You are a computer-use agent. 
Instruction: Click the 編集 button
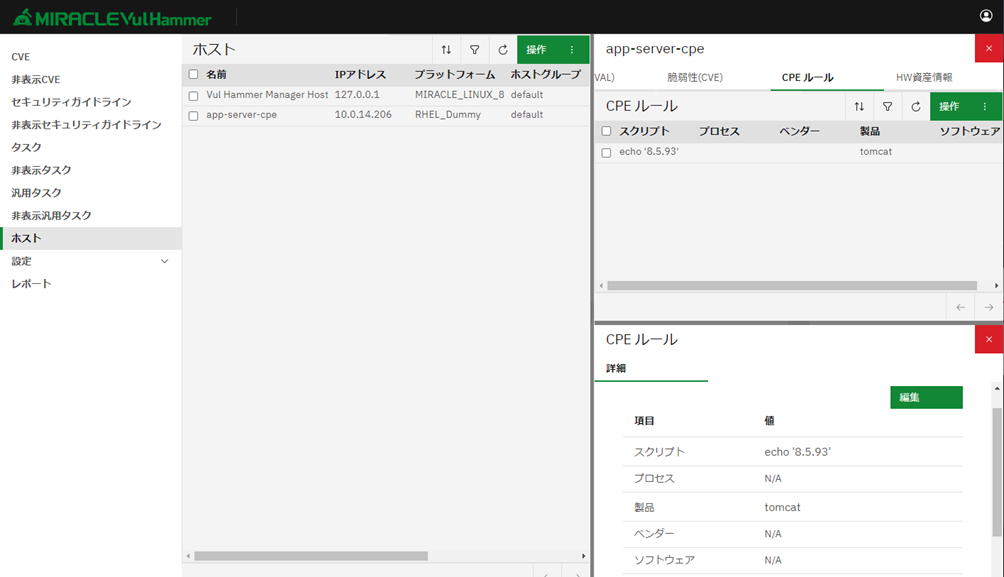point(926,398)
